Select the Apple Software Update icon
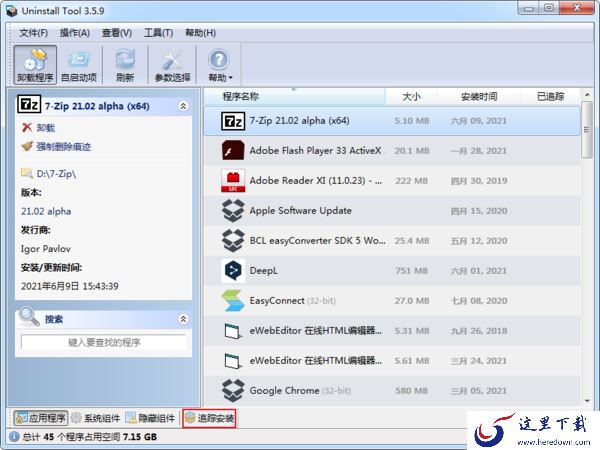The height and width of the screenshot is (450, 600). tap(233, 210)
